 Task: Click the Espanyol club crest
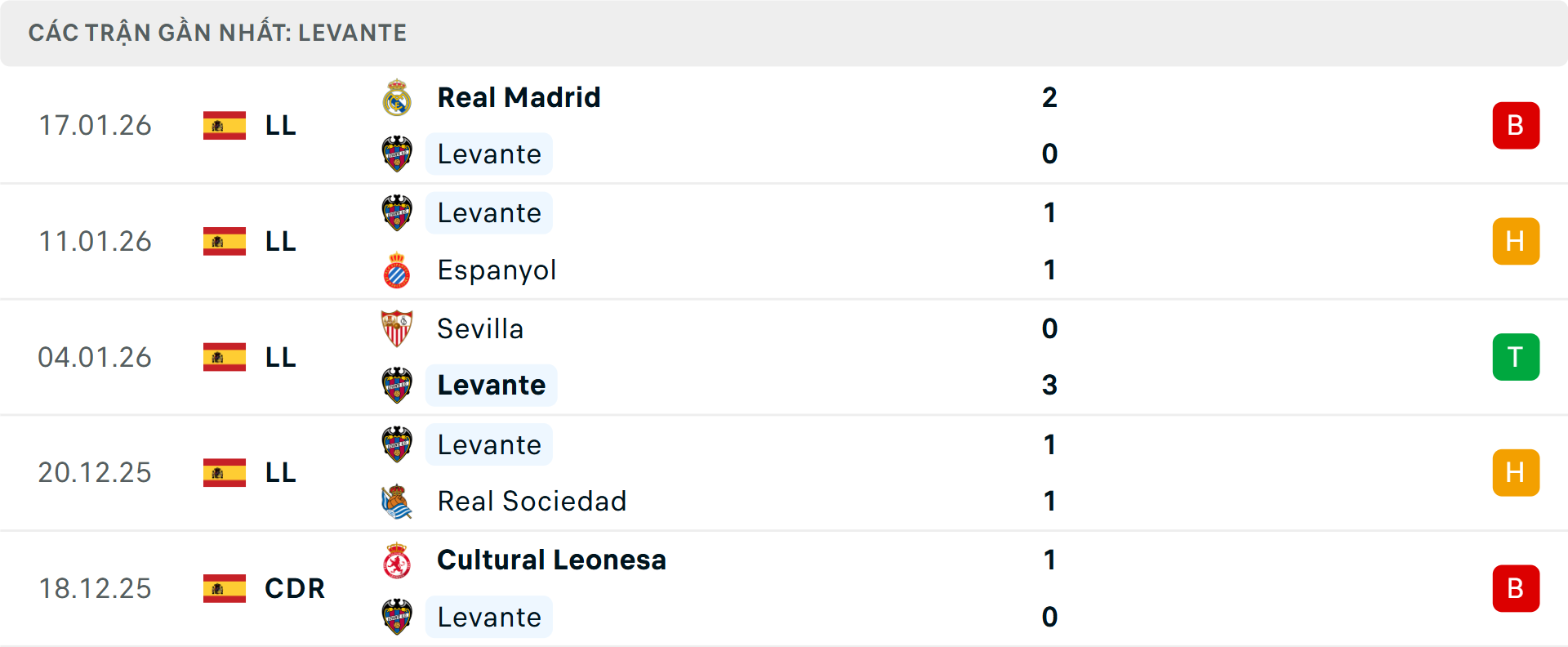click(397, 270)
